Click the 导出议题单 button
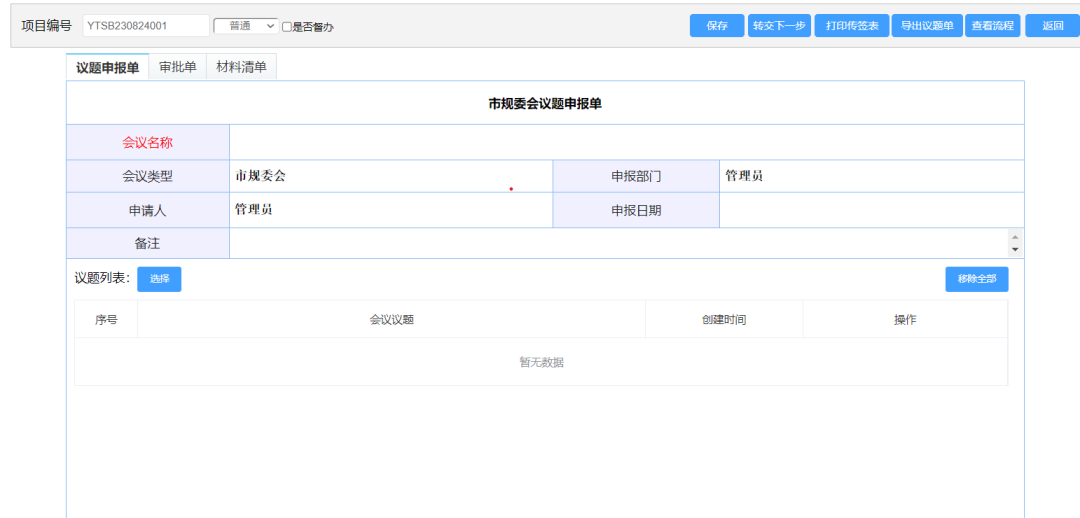1080x518 pixels. (927, 25)
